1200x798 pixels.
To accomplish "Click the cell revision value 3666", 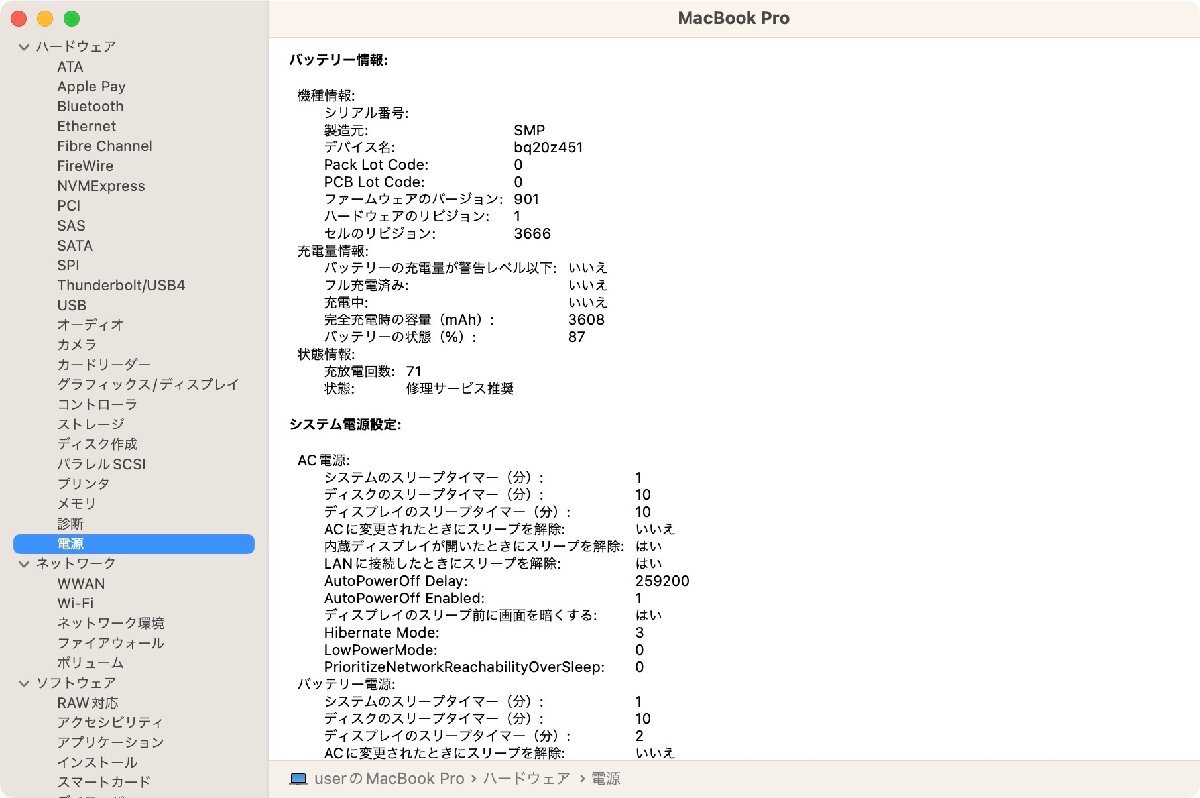I will pyautogui.click(x=532, y=234).
